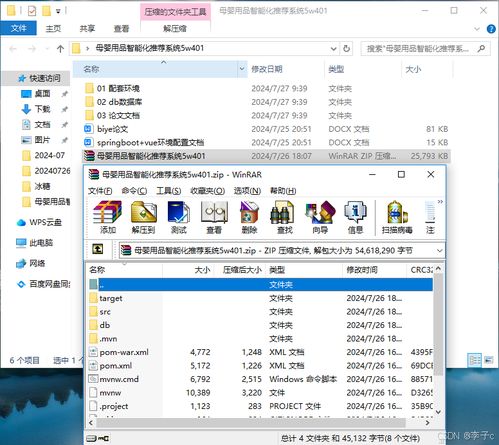This screenshot has height=445, width=499.
Task: Open the WinRAR archive path dropdown
Action: (x=439, y=251)
